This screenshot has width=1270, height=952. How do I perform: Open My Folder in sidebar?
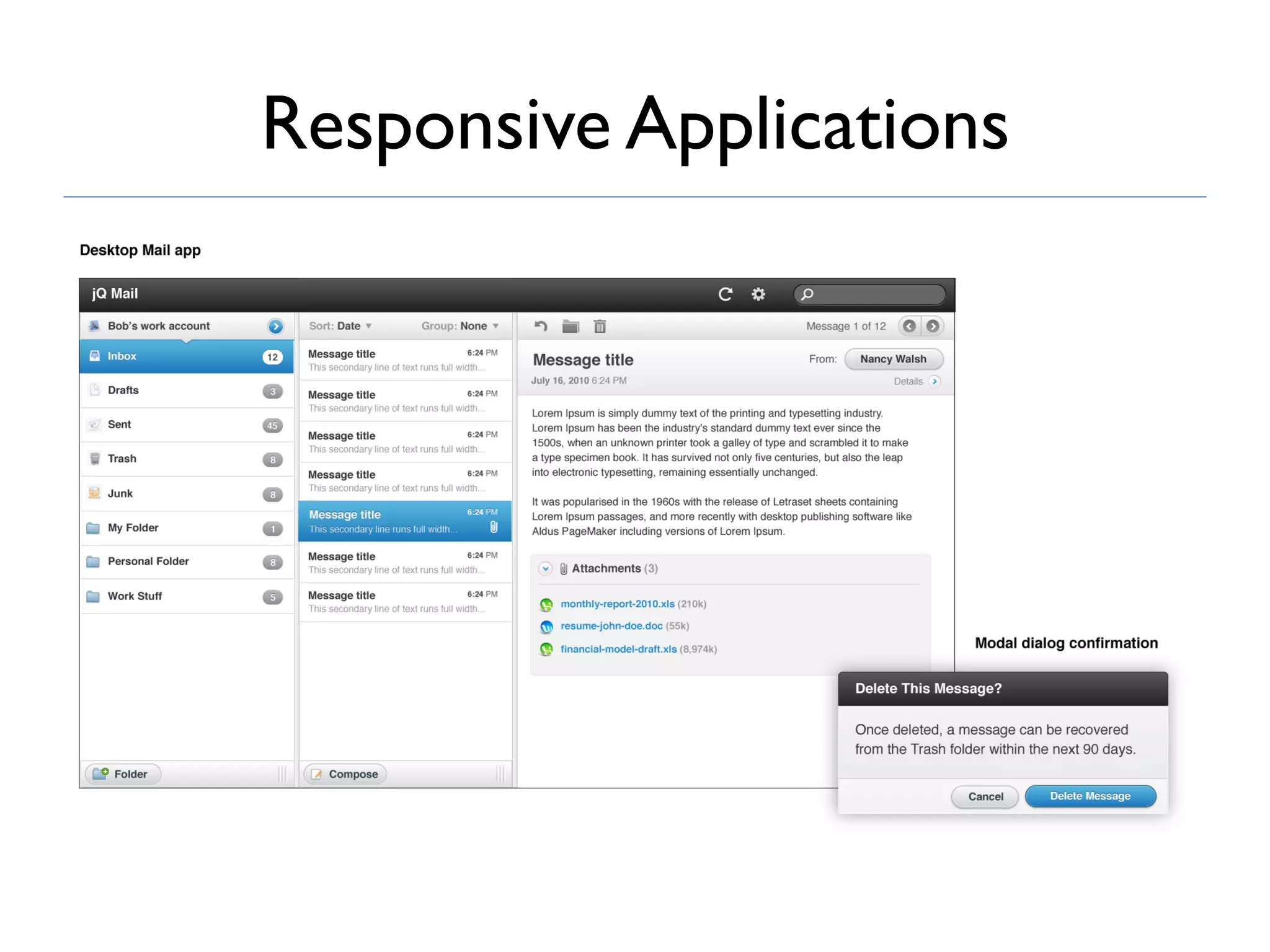187,528
